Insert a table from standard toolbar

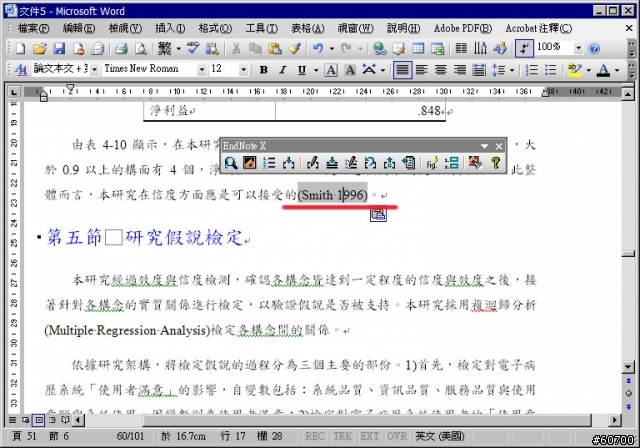click(x=418, y=49)
